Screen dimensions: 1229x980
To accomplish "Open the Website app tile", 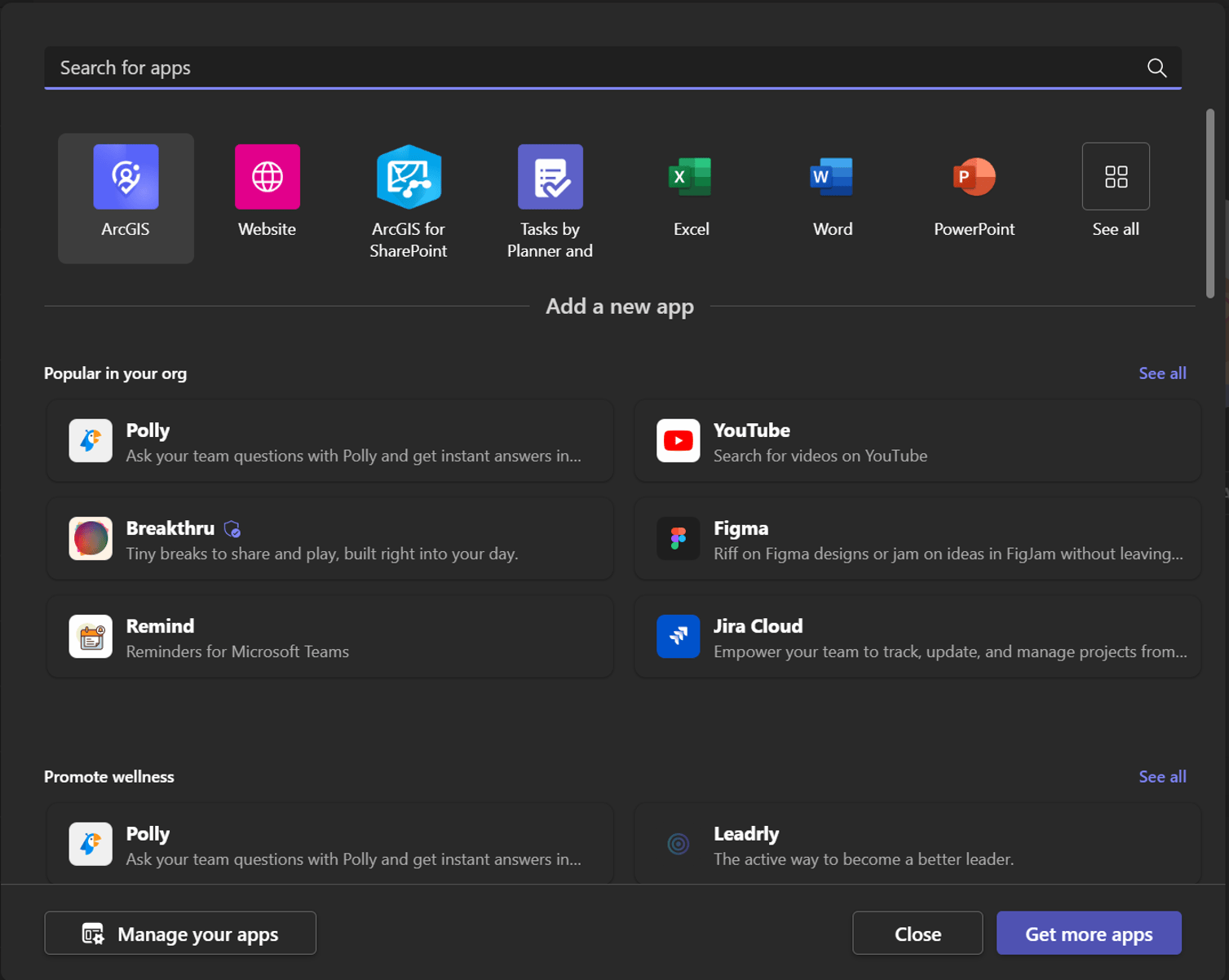I will (x=267, y=198).
